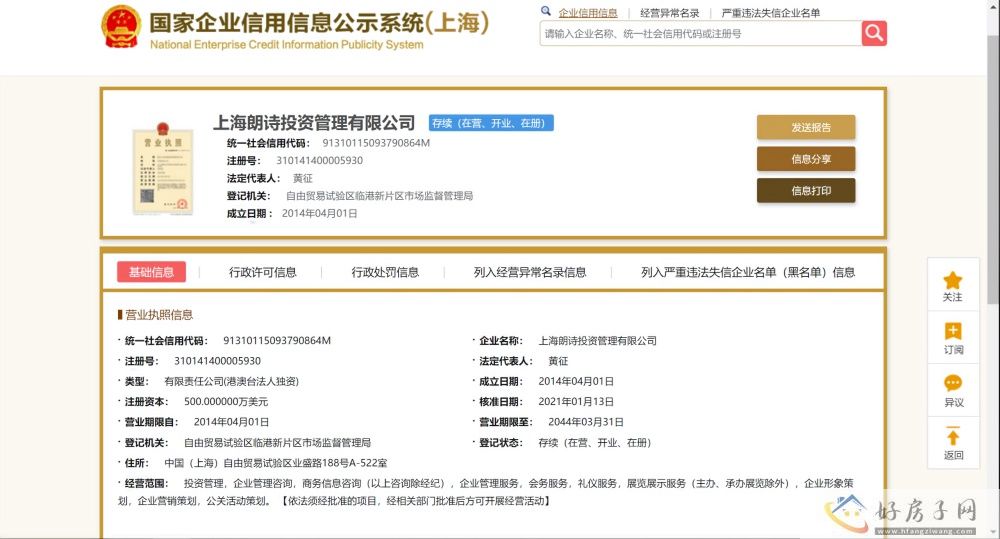Click the 订阅 subscribe plus icon
The image size is (1000, 539).
[953, 332]
